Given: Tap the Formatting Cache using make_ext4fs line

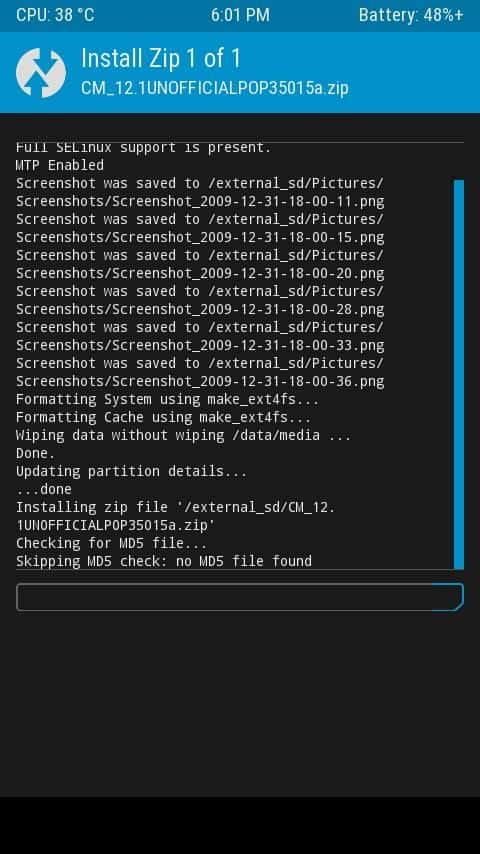Looking at the screenshot, I should click(x=163, y=417).
